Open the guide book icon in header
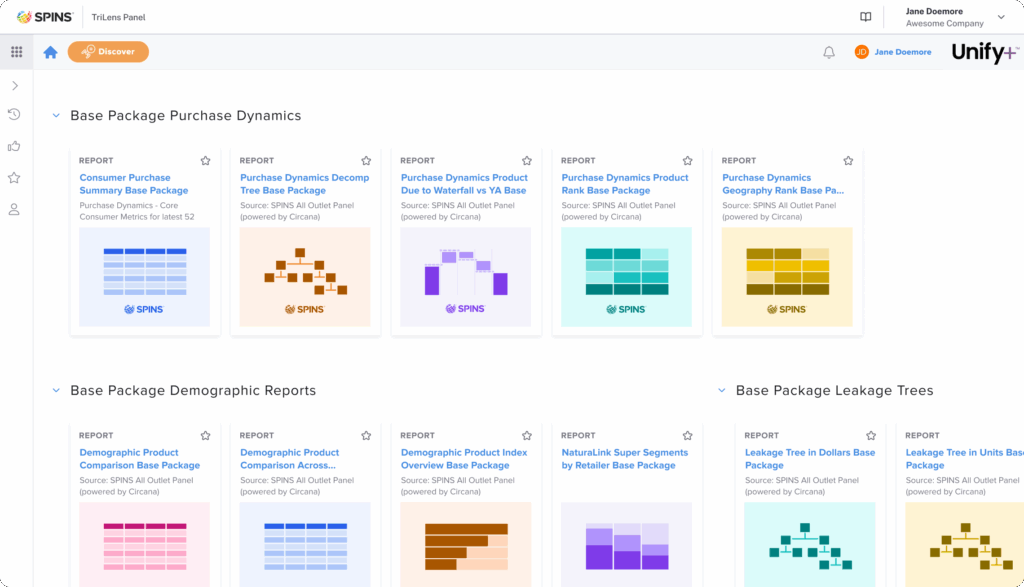 pos(866,17)
